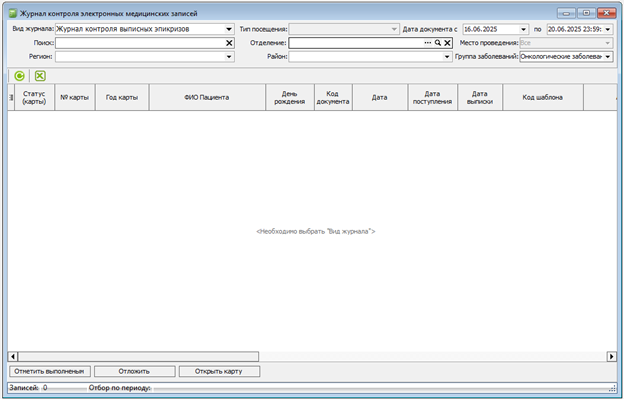This screenshot has width=624, height=399.
Task: Click into the Поиск input field
Action: [x=140, y=43]
